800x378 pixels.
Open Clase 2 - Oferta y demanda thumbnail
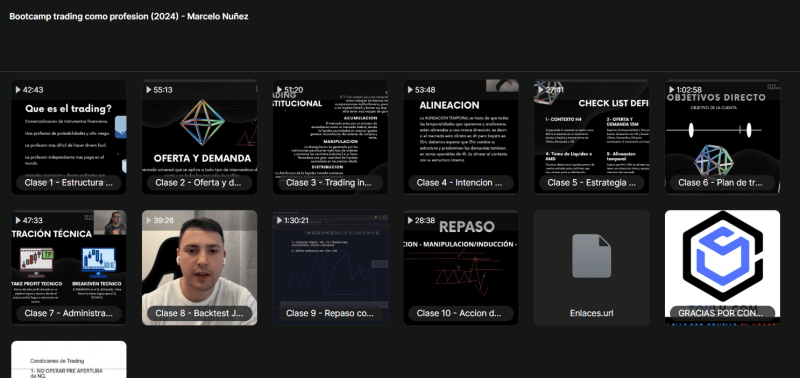tap(199, 137)
